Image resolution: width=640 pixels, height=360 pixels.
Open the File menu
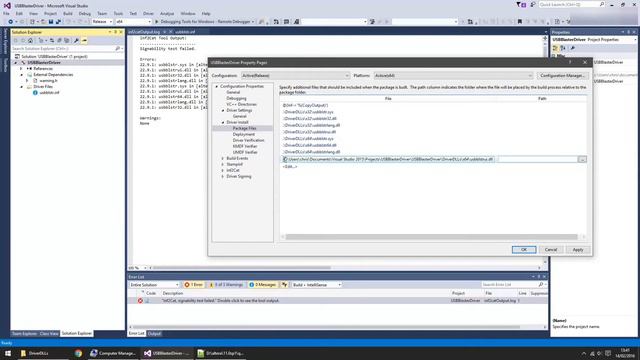(6, 13)
